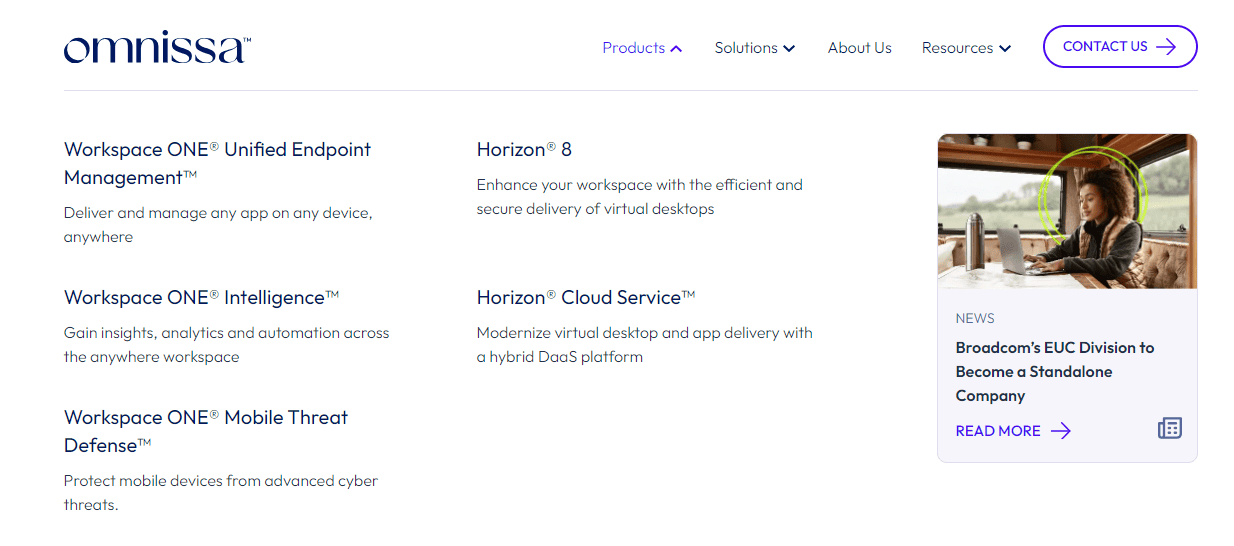
Task: Click the arrow icon beside Read More
Action: pos(1061,431)
